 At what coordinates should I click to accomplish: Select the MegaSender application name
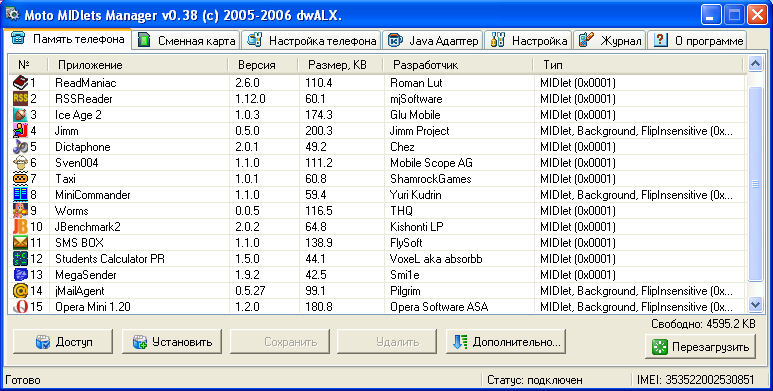point(86,275)
